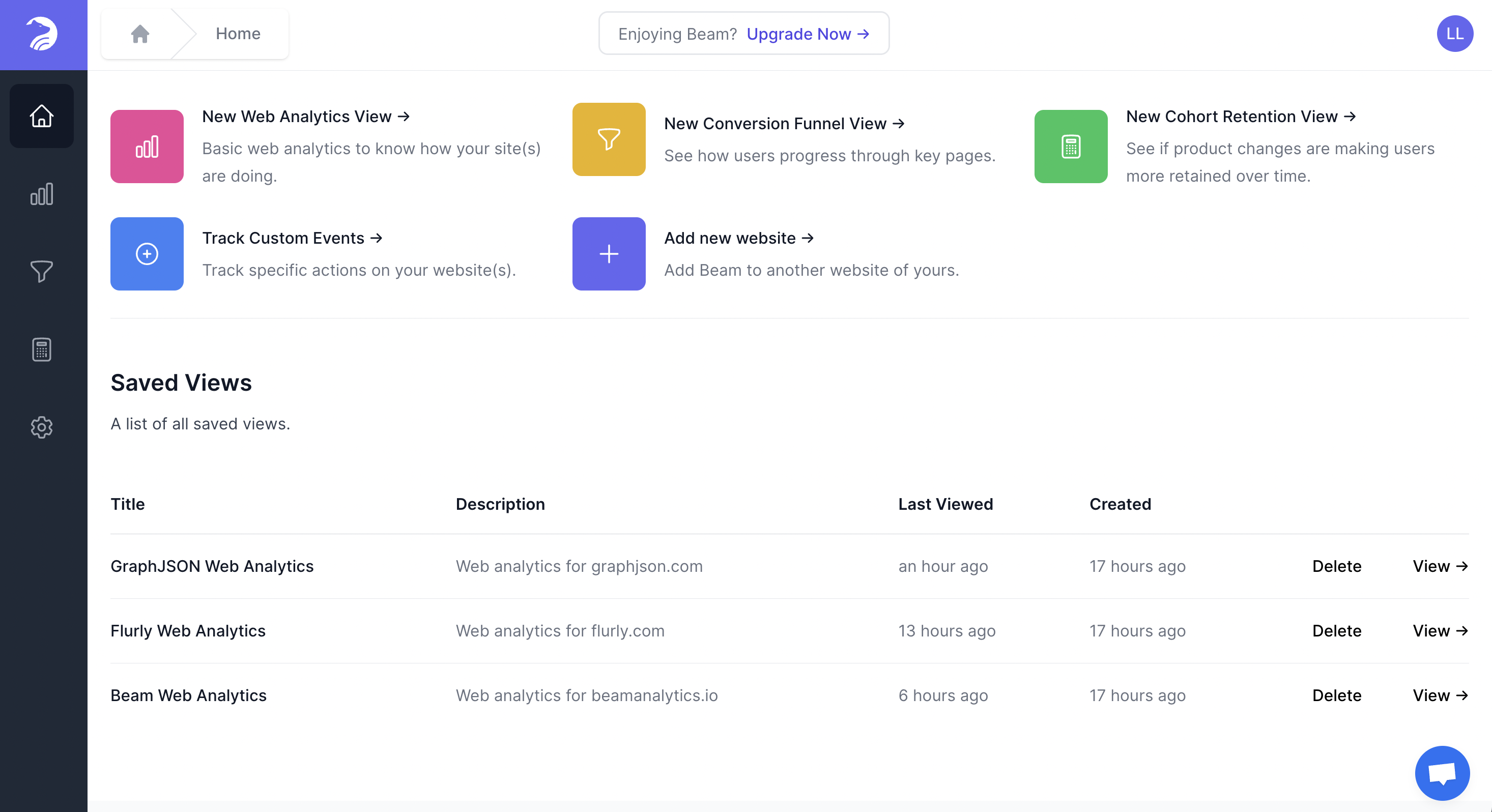Click '6 hours ago' last viewed cell

(x=943, y=695)
